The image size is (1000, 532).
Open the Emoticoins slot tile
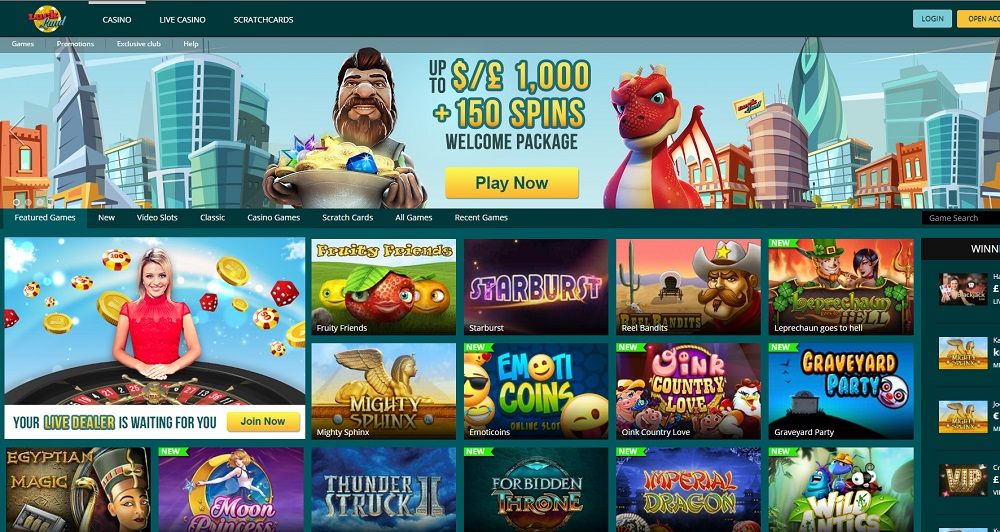pos(536,391)
